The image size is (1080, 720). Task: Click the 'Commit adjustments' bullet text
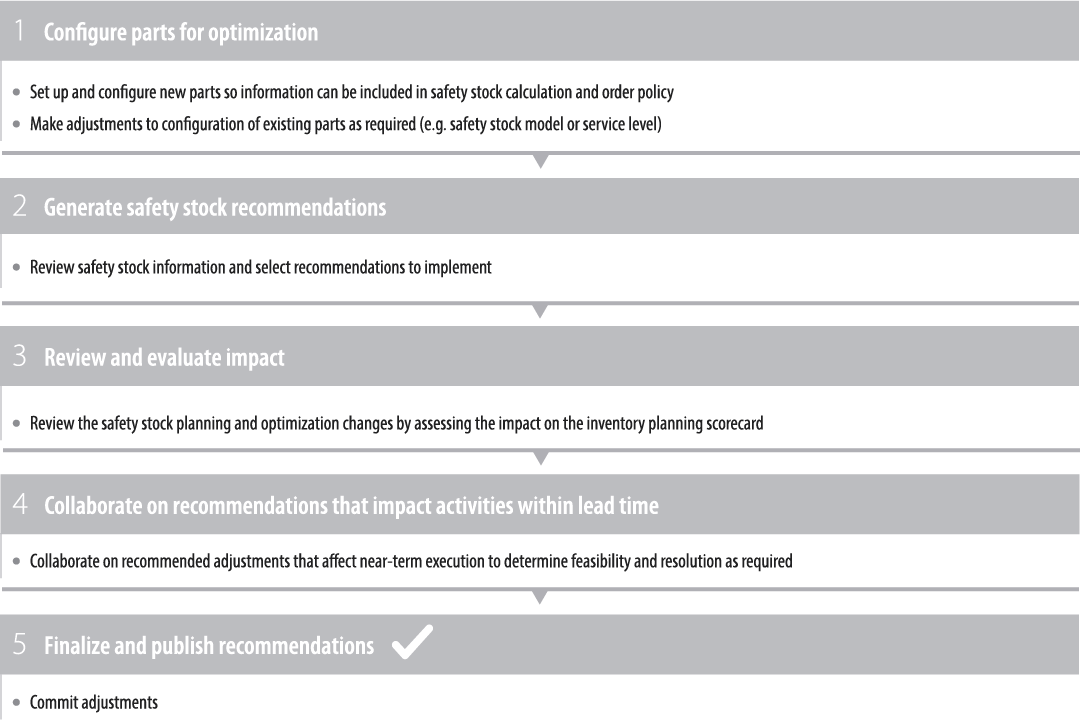pyautogui.click(x=94, y=702)
